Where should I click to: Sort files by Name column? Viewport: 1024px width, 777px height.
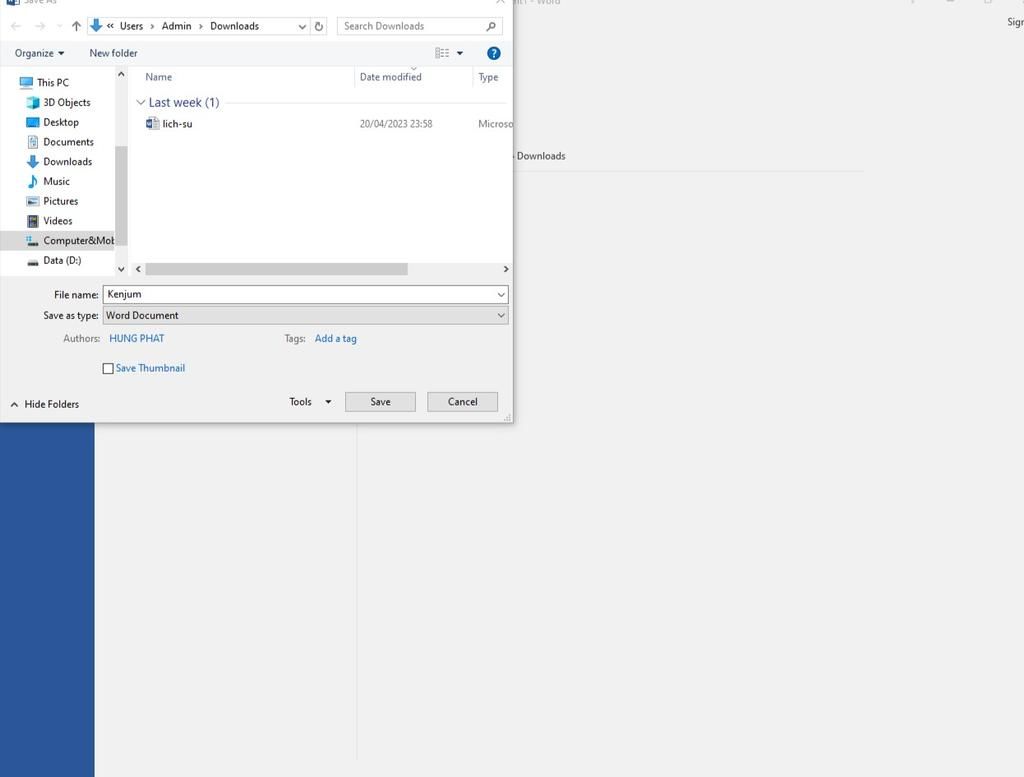pyautogui.click(x=159, y=77)
